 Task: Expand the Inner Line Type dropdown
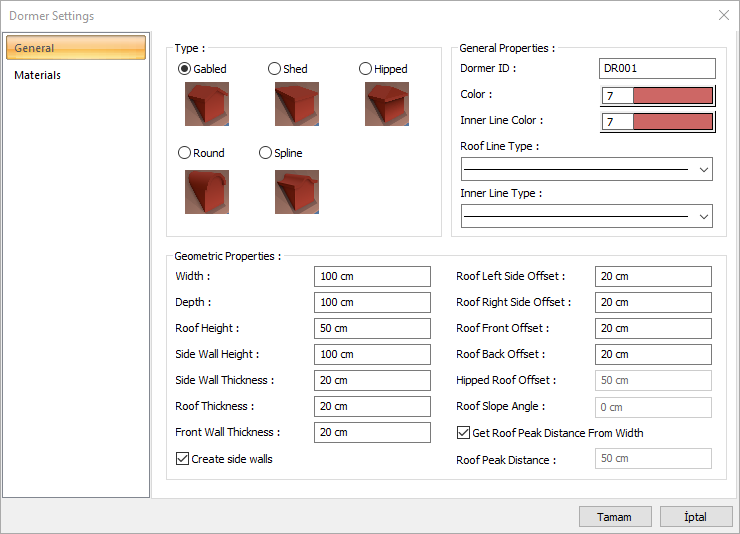586,215
